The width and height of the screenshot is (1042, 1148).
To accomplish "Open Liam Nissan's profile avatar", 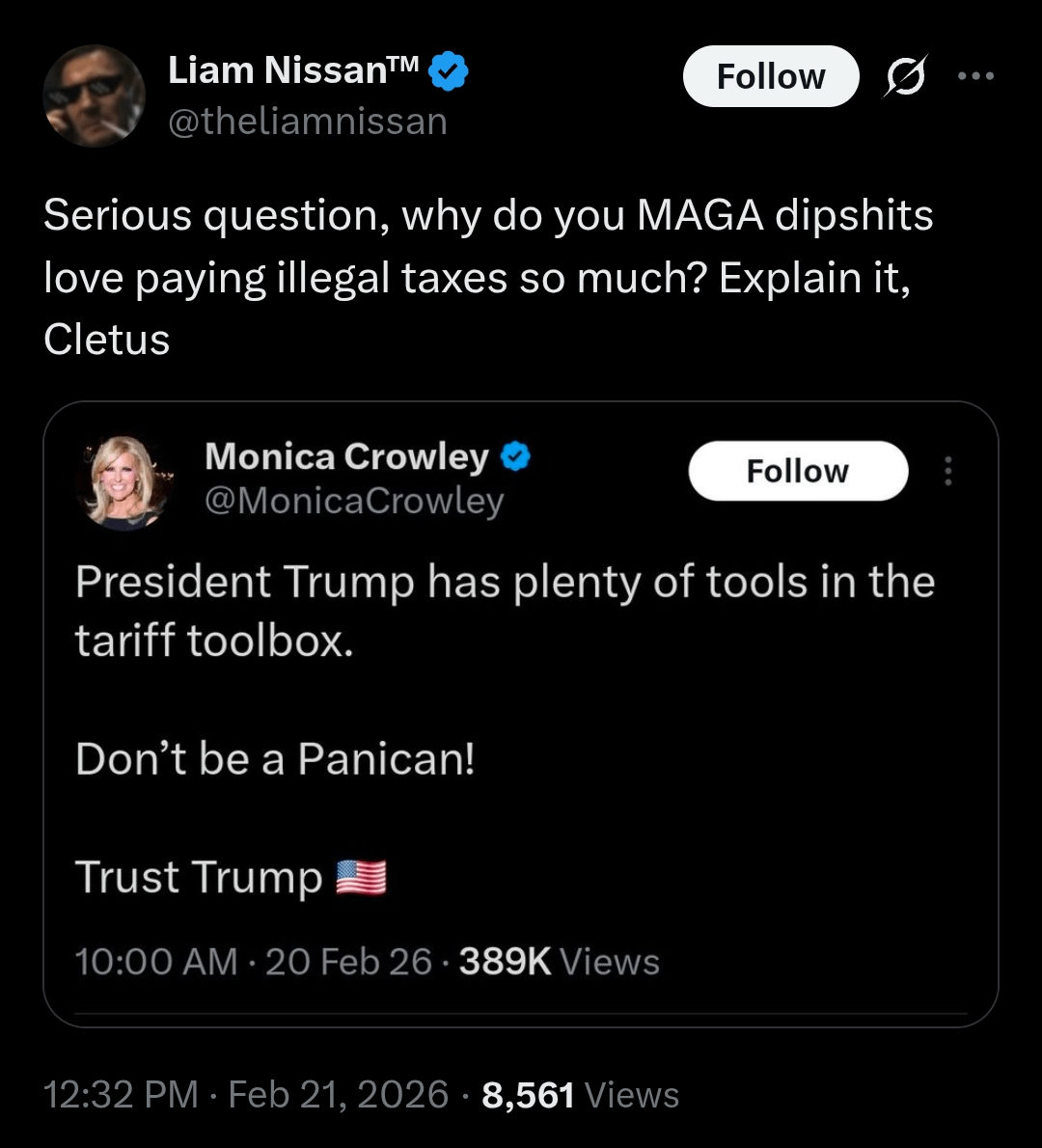I will pyautogui.click(x=94, y=96).
